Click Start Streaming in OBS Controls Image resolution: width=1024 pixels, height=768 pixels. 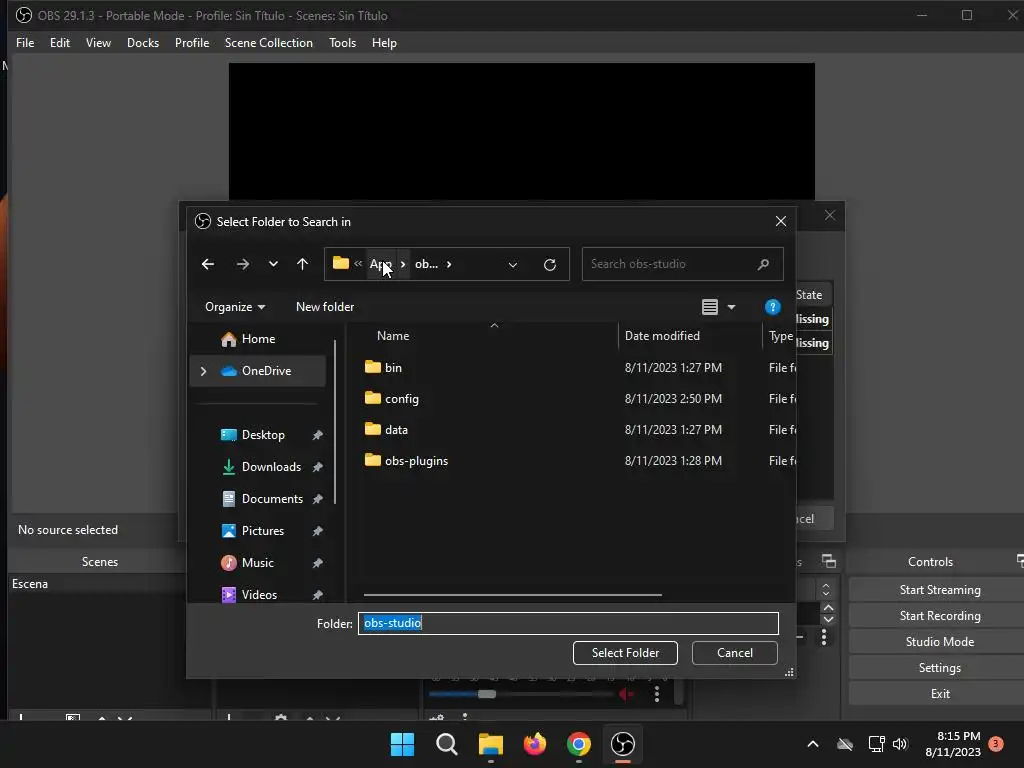(x=940, y=590)
